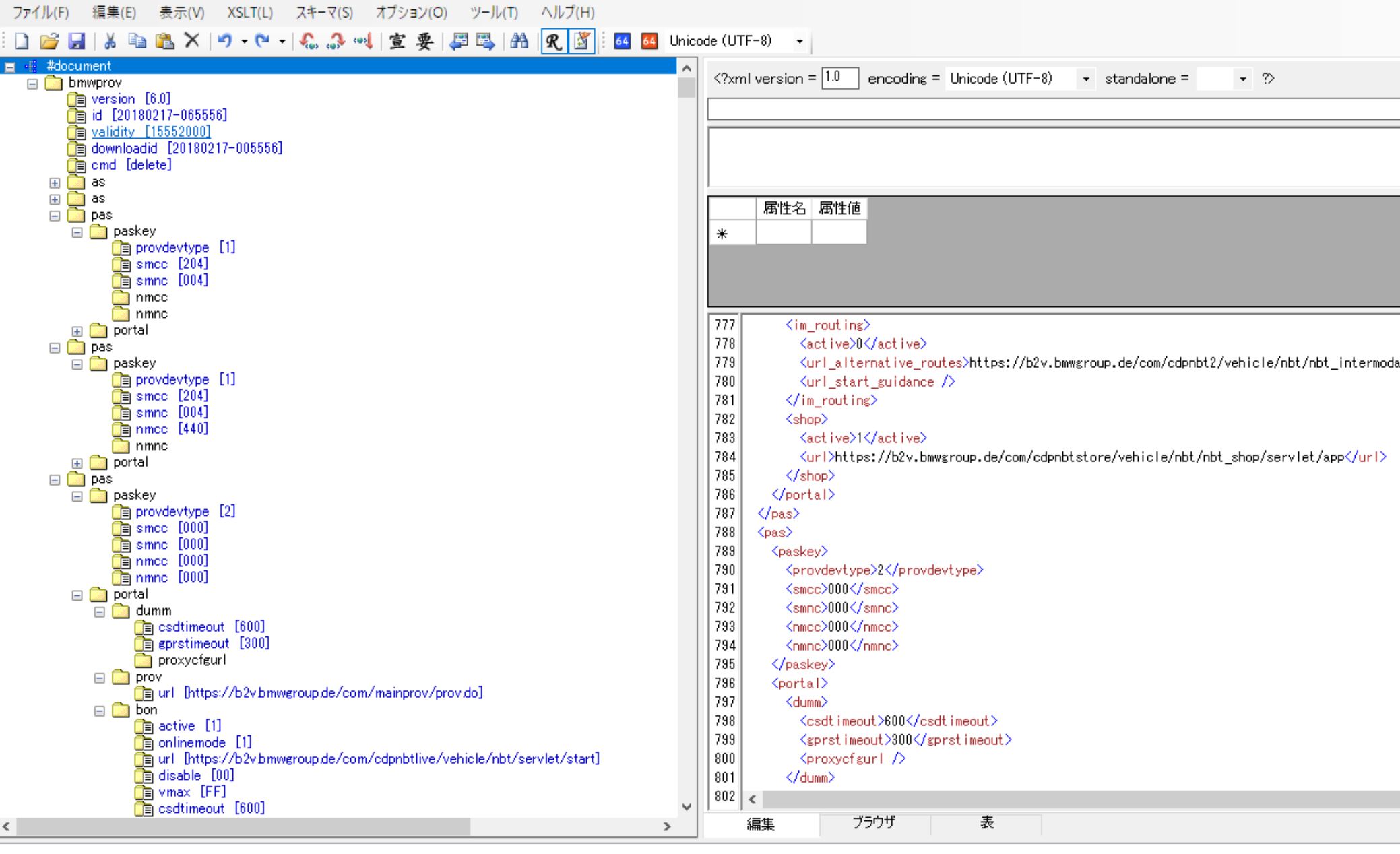Cut selection using scissors icon
The height and width of the screenshot is (854, 1400).
click(110, 41)
